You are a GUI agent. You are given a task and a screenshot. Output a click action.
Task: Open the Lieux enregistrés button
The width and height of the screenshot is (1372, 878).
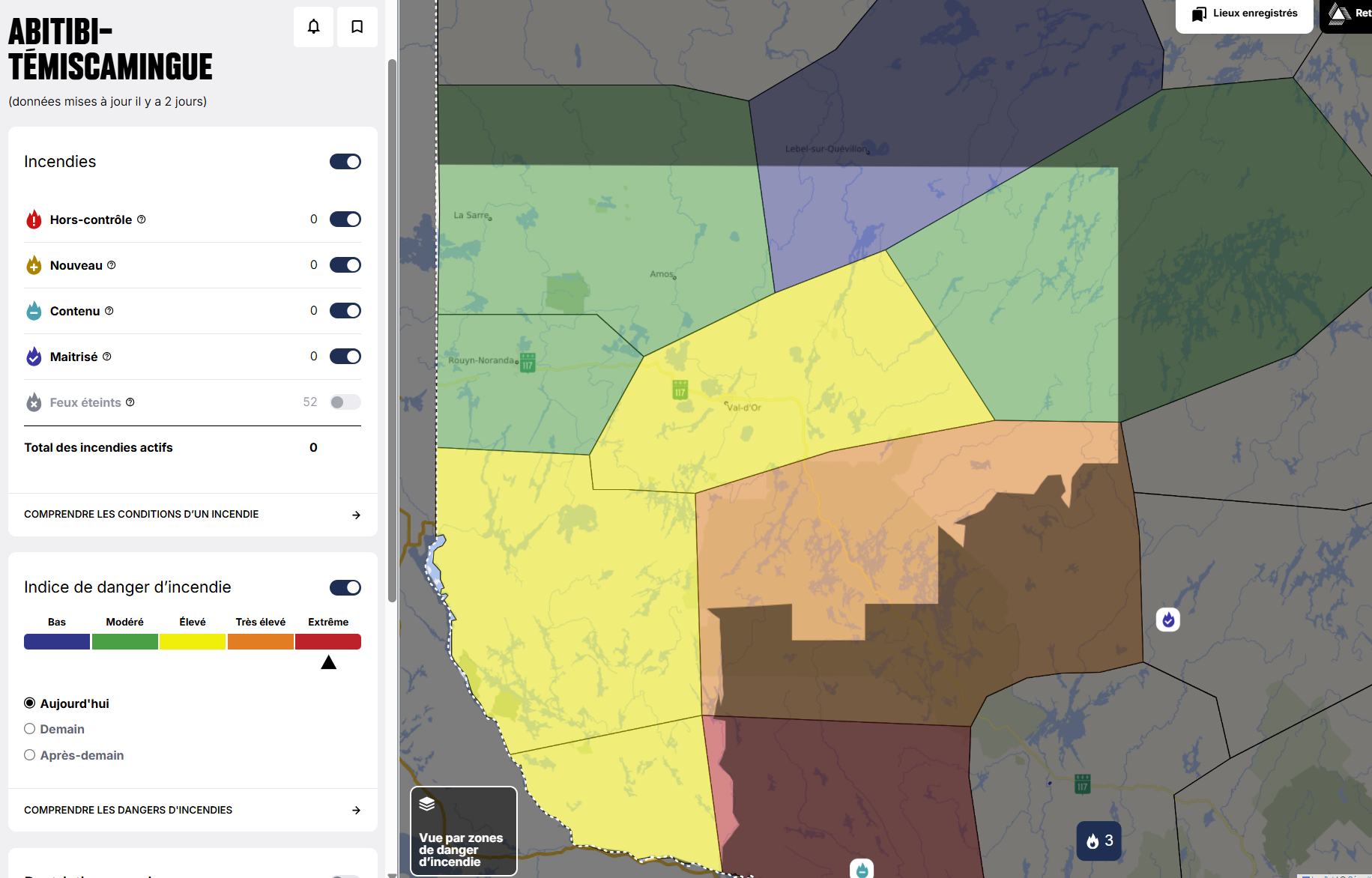tap(1245, 13)
